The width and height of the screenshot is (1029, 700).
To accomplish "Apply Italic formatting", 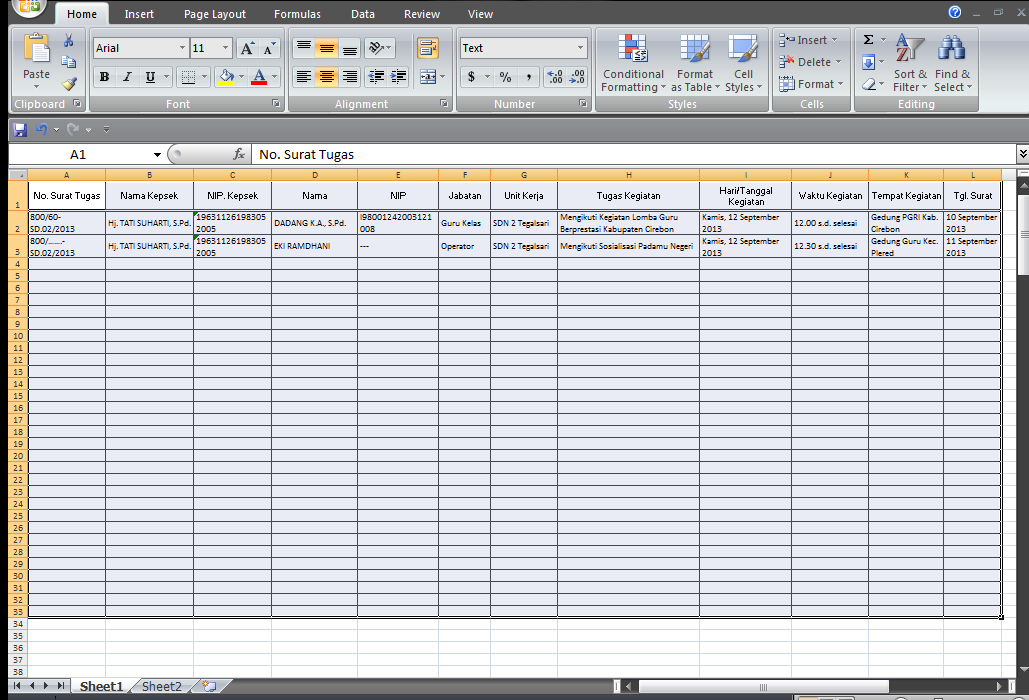I will point(126,76).
